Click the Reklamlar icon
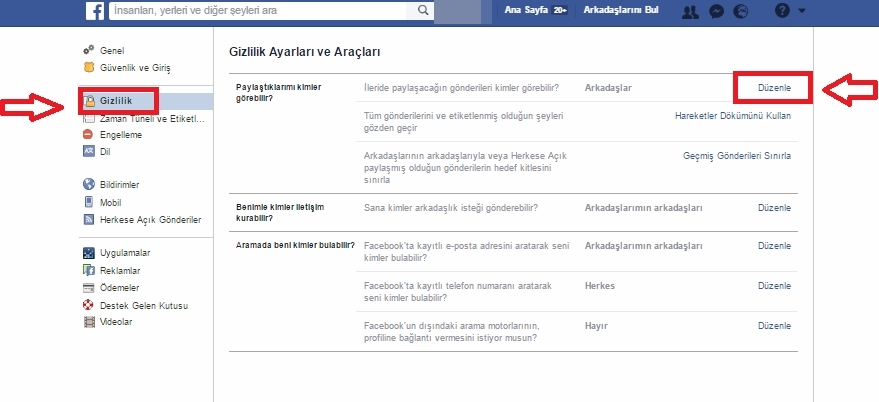The image size is (879, 402). [89, 270]
